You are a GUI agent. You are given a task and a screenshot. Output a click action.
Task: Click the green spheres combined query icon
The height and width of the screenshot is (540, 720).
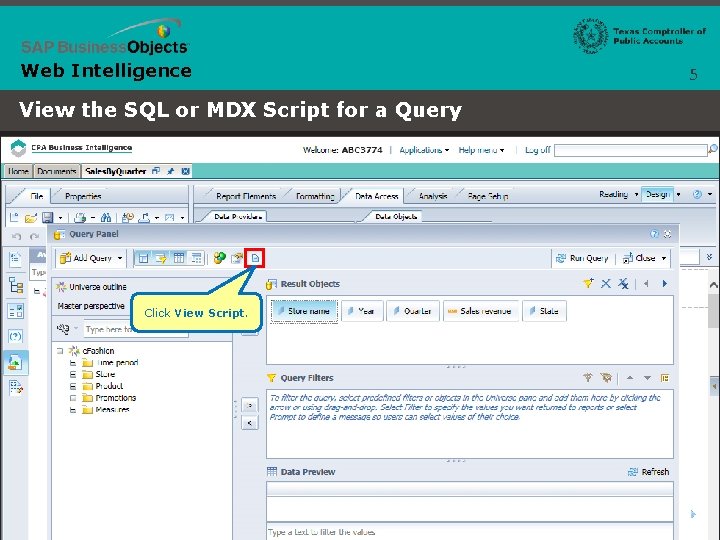pos(219,258)
